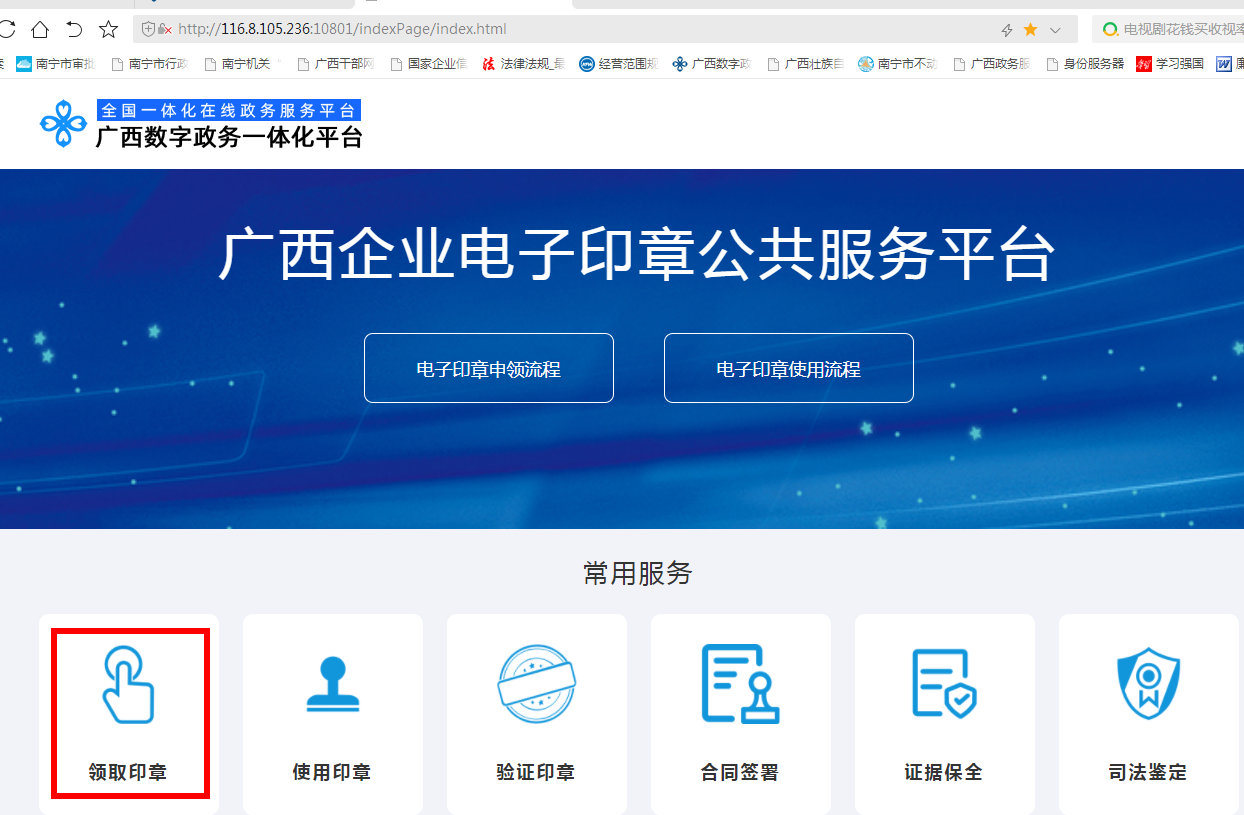This screenshot has height=815, width=1244.
Task: Open the 法律法规 bookmark
Action: 523,64
